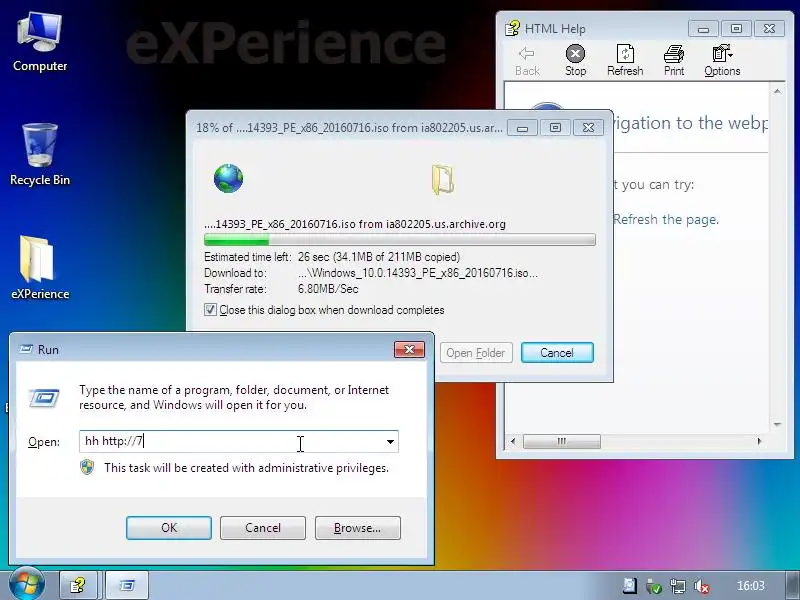Click the administrative privileges shield icon
Image resolution: width=800 pixels, height=600 pixels.
(x=87, y=467)
